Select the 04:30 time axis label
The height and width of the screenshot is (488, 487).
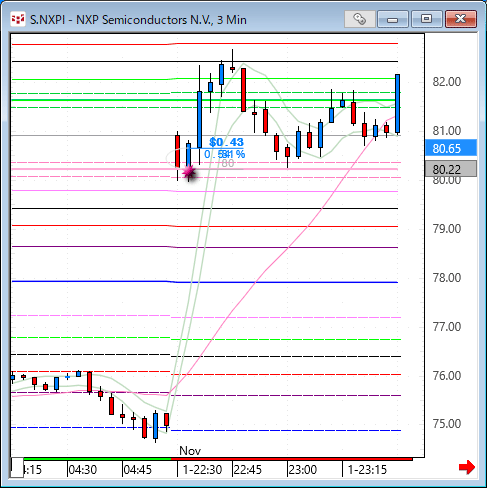click(82, 470)
